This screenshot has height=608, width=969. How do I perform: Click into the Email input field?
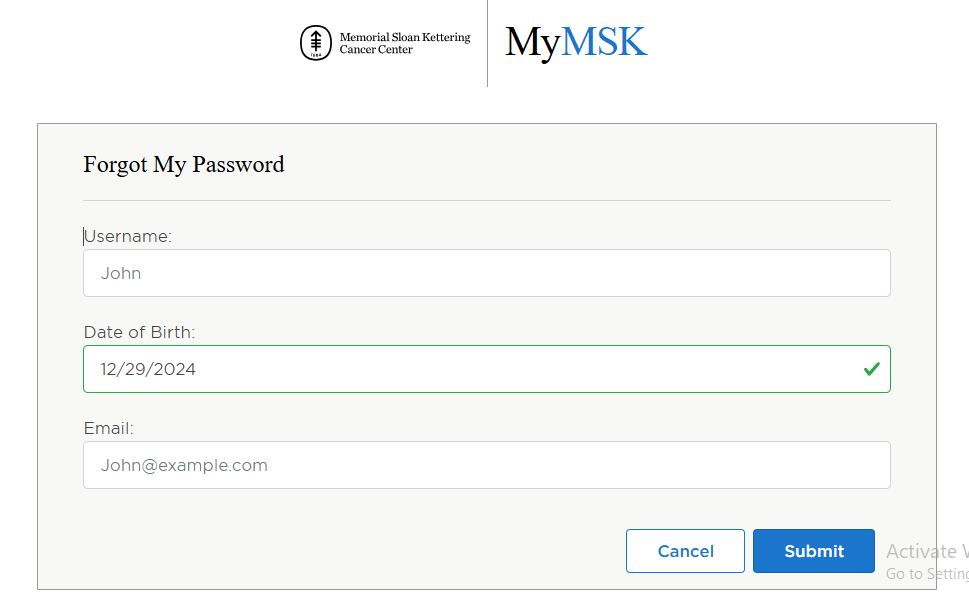tap(486, 465)
